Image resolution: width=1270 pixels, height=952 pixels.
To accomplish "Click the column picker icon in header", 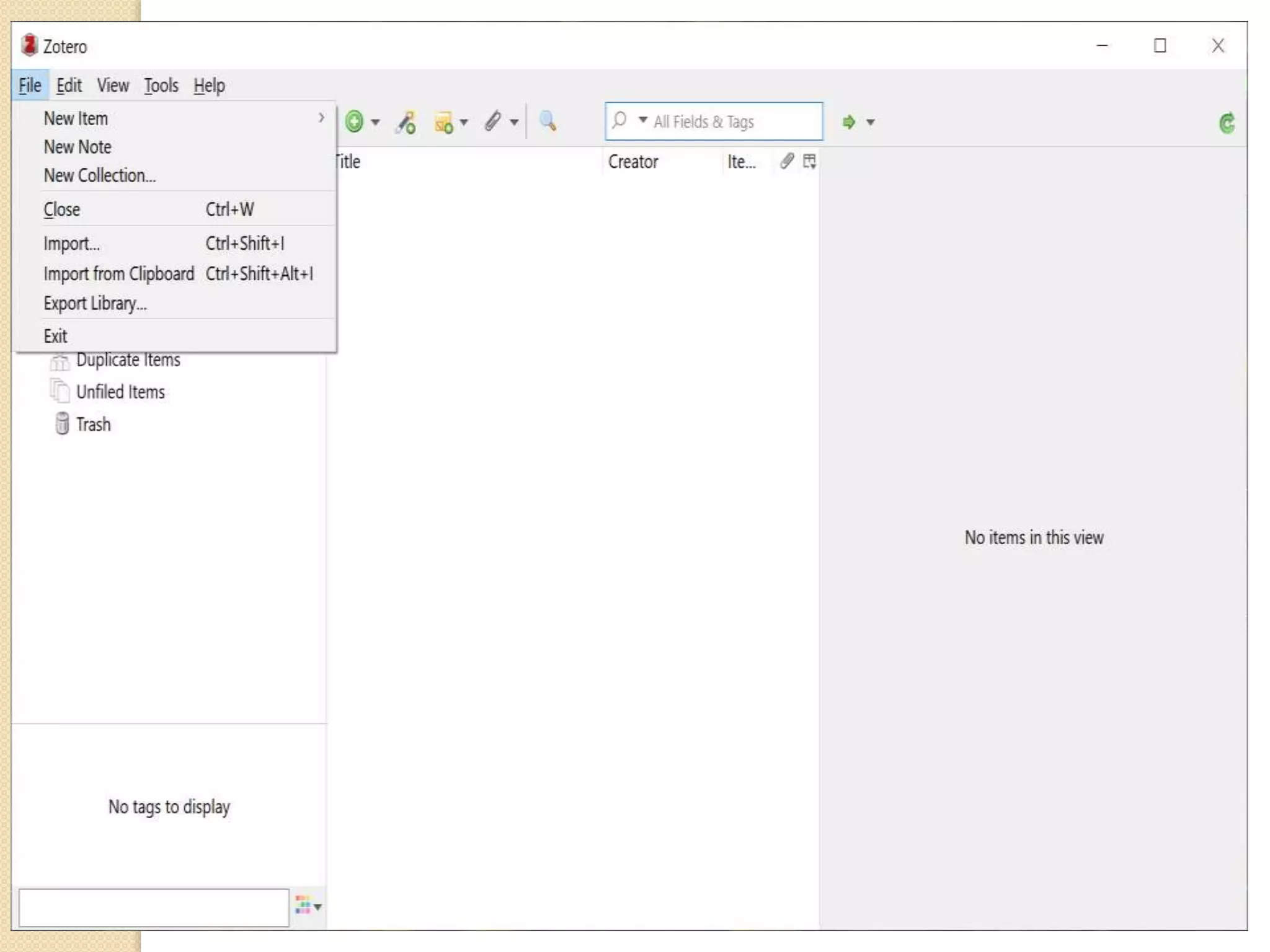I will click(809, 162).
